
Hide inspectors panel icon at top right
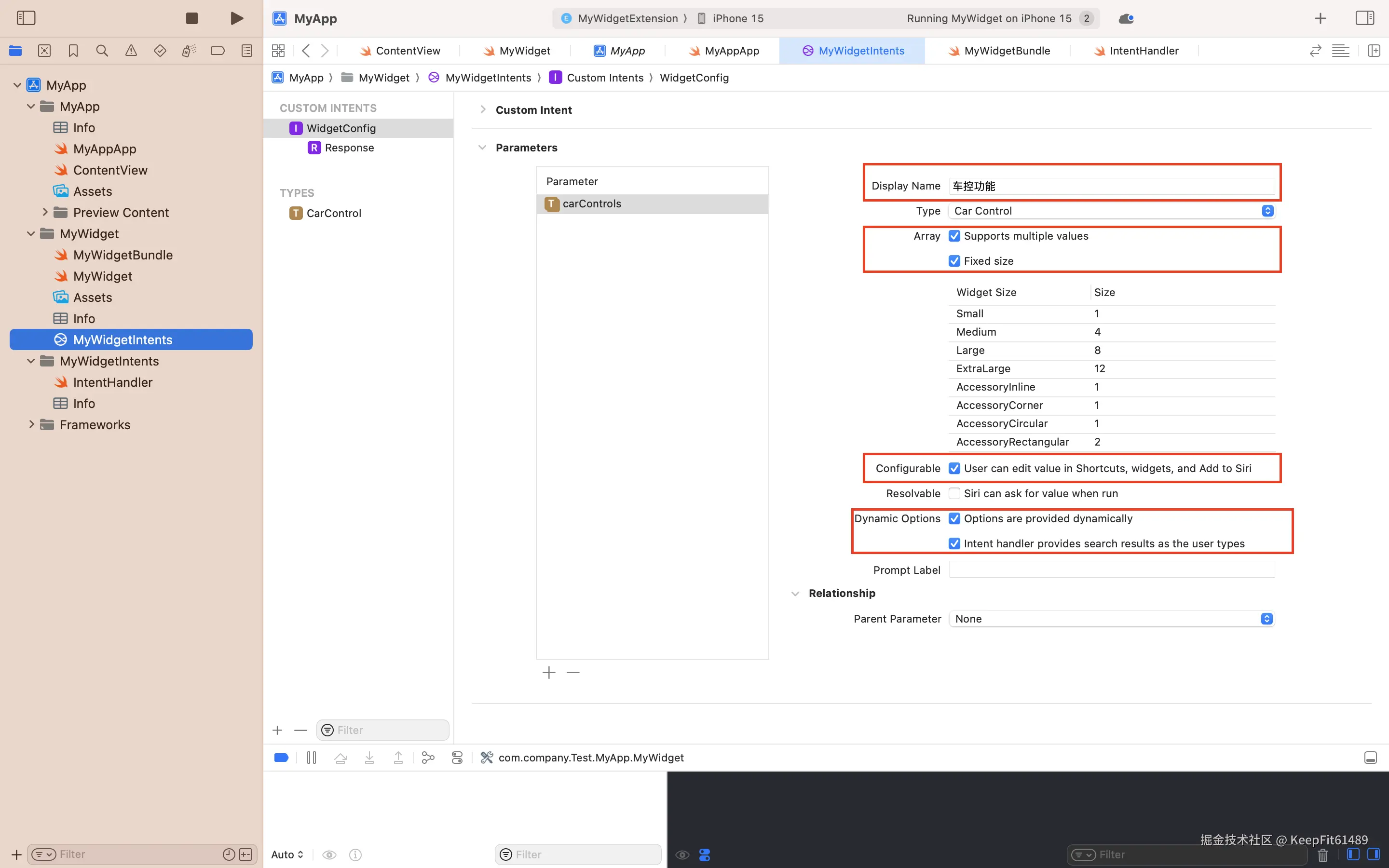point(1364,18)
